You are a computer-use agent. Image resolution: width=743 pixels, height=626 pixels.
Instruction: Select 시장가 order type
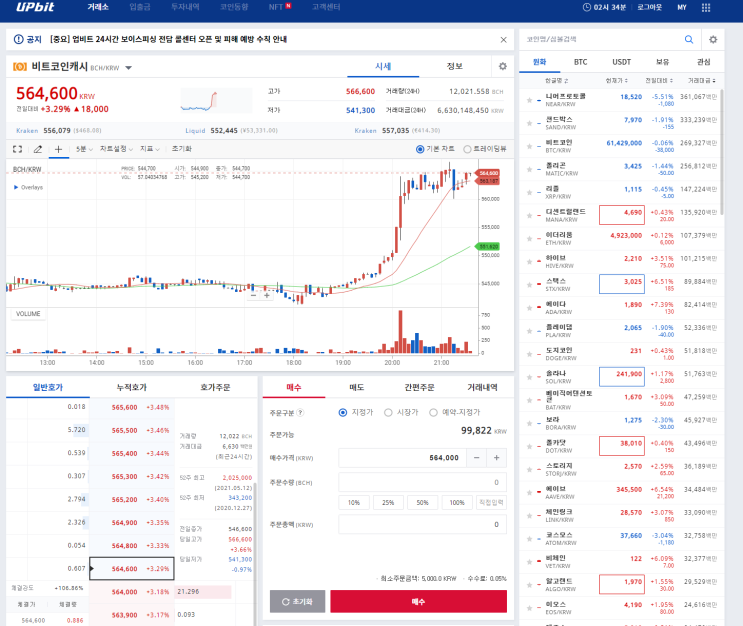[388, 413]
